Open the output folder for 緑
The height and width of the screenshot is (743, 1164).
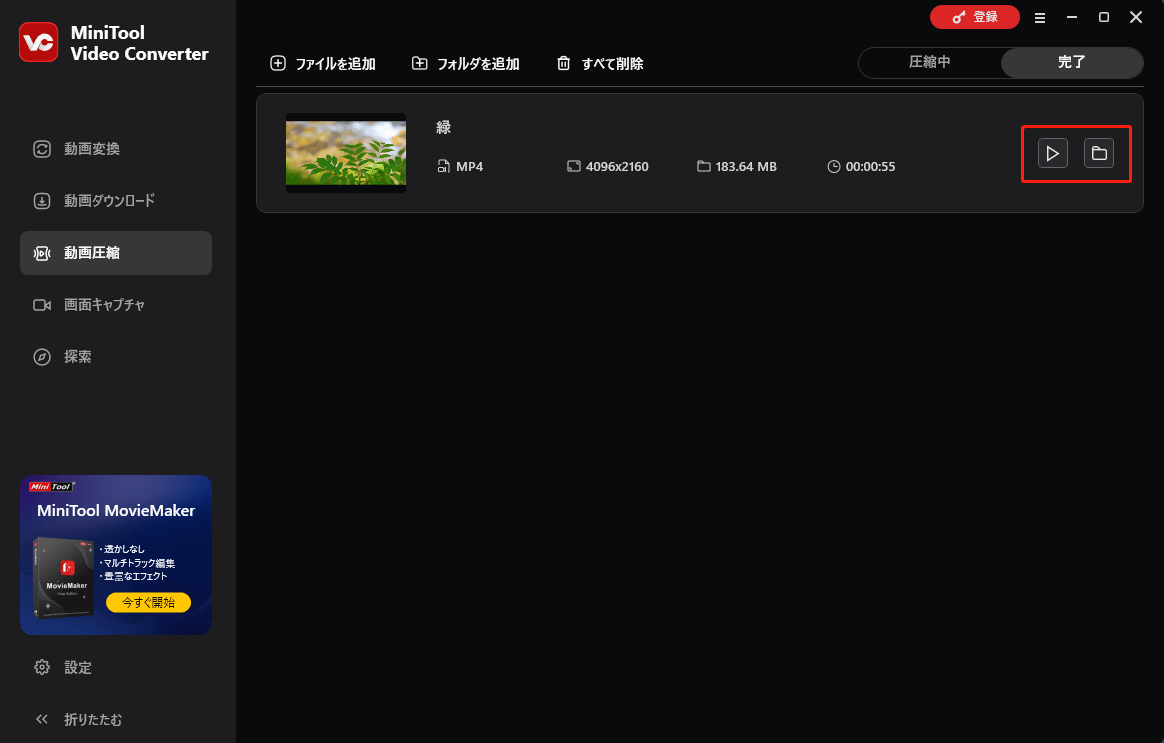[1099, 154]
